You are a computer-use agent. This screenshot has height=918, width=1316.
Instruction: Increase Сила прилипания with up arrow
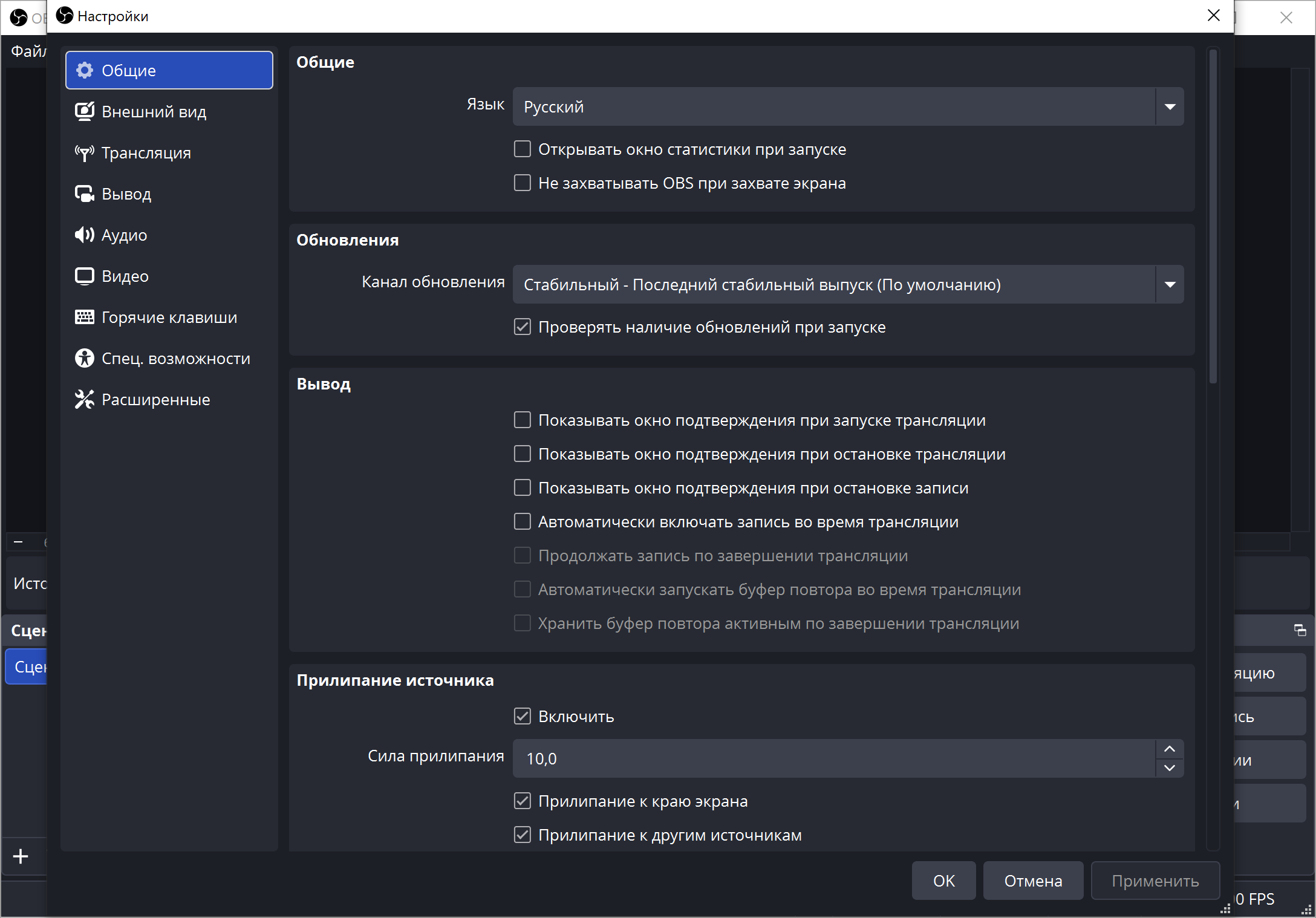pos(1170,749)
